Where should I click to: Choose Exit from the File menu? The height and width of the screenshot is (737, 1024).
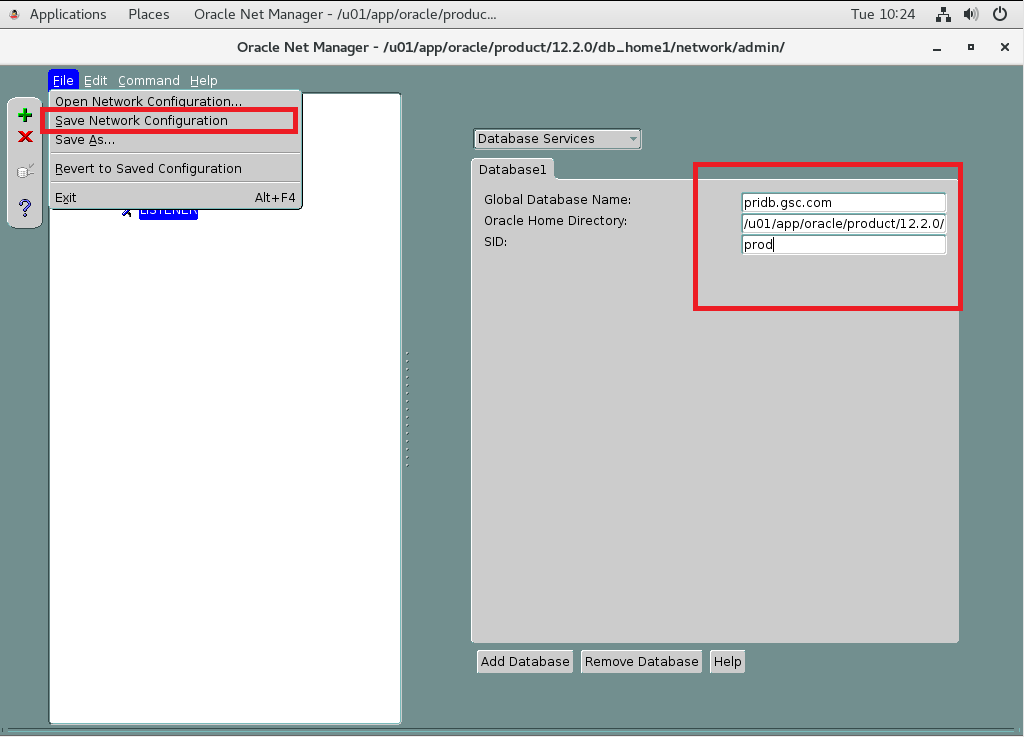pyautogui.click(x=175, y=197)
